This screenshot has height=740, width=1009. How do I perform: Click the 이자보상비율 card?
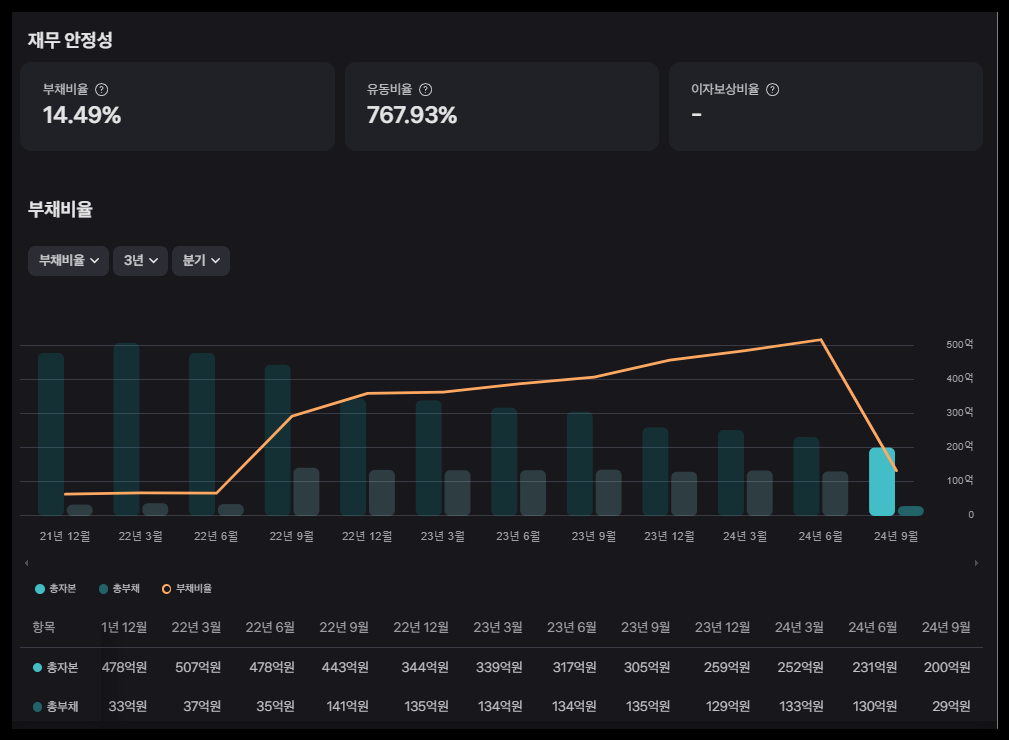(826, 106)
